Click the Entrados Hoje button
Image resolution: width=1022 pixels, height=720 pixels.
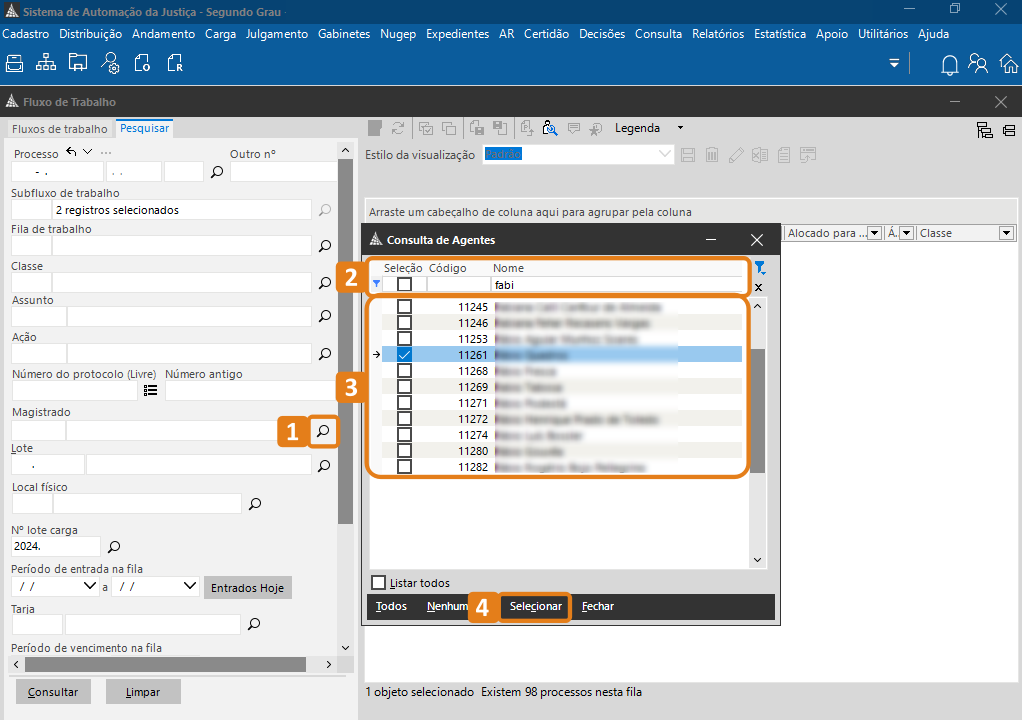[x=248, y=588]
